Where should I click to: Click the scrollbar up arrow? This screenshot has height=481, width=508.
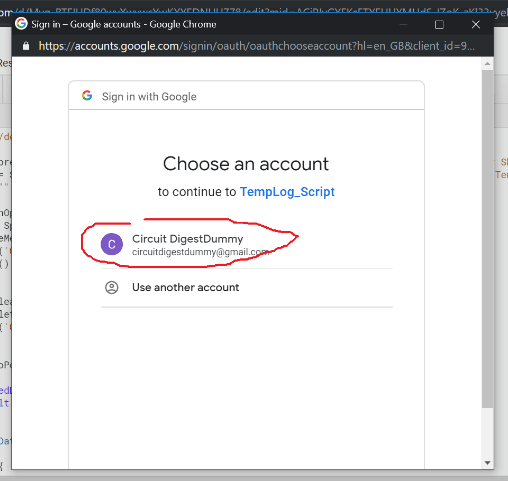tap(487, 64)
